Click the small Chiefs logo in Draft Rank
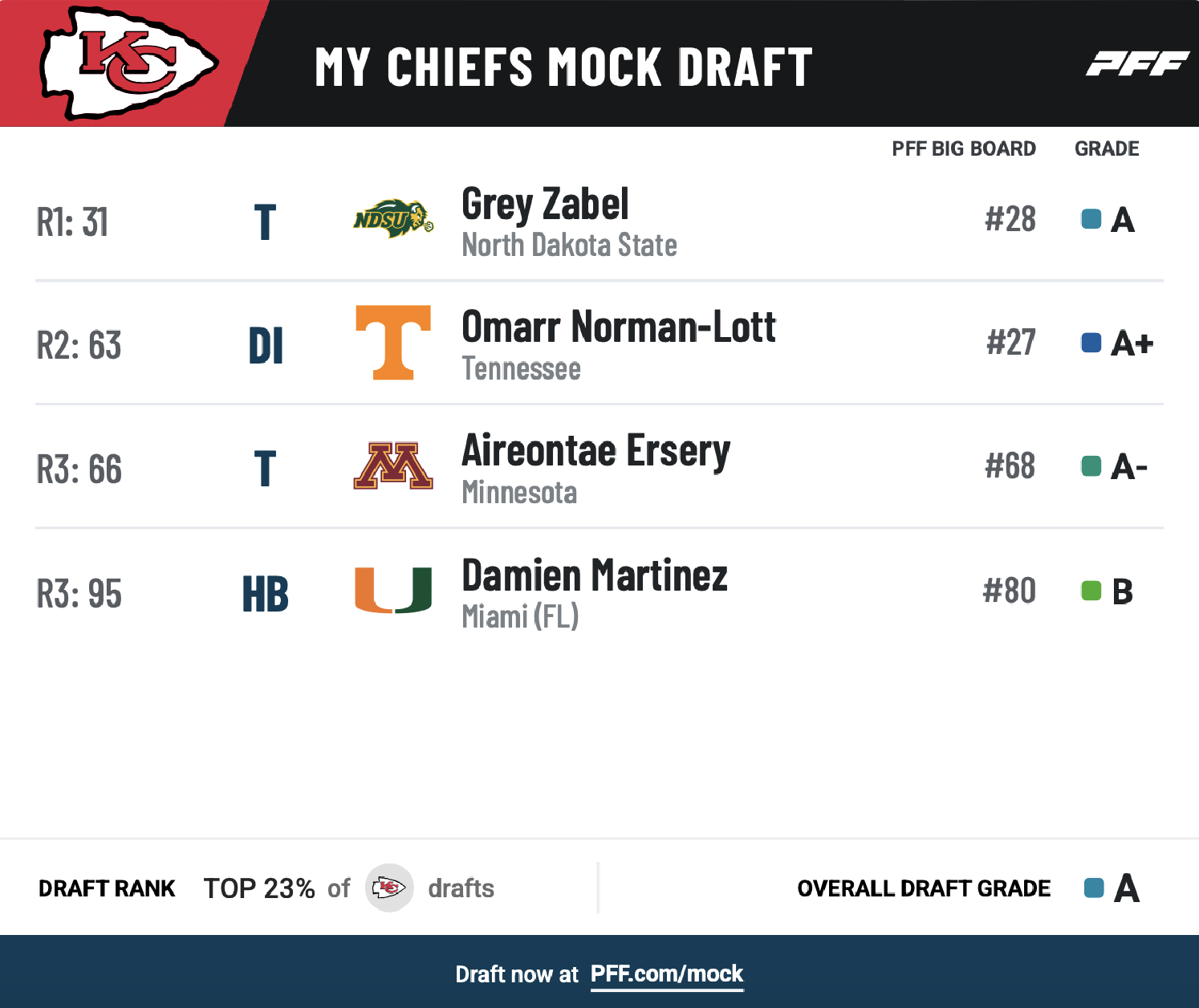This screenshot has width=1199, height=1008. coord(389,888)
